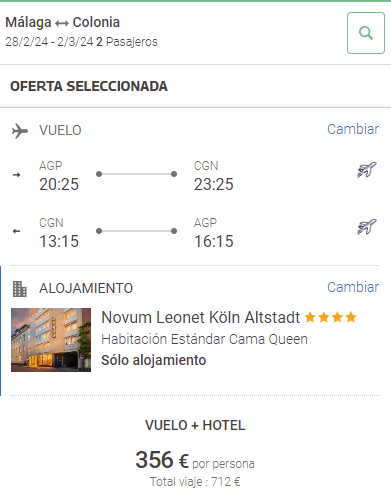
Task: Select the return 13:15 departure from CGN
Action: point(59,241)
